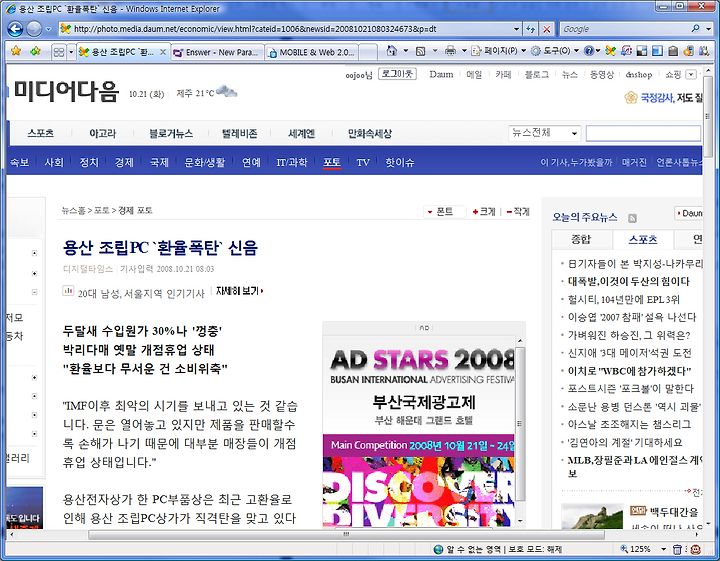Open the 텔레비존 section

[239, 134]
